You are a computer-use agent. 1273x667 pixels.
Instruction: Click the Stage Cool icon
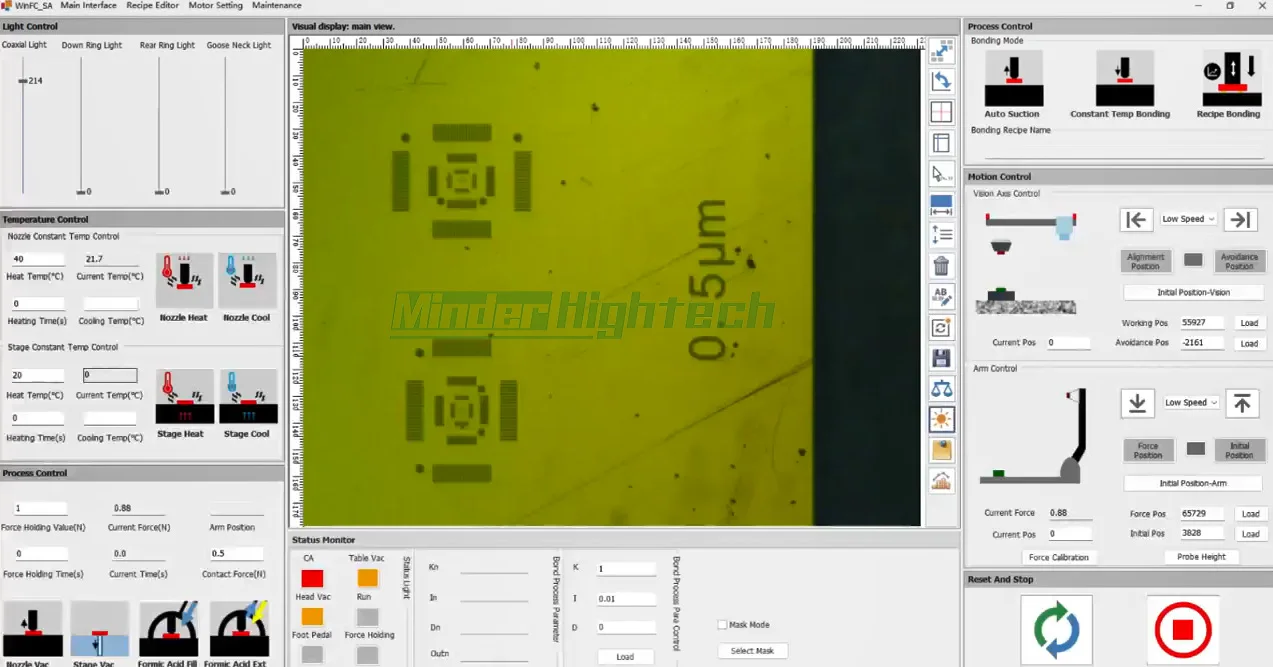click(x=247, y=397)
